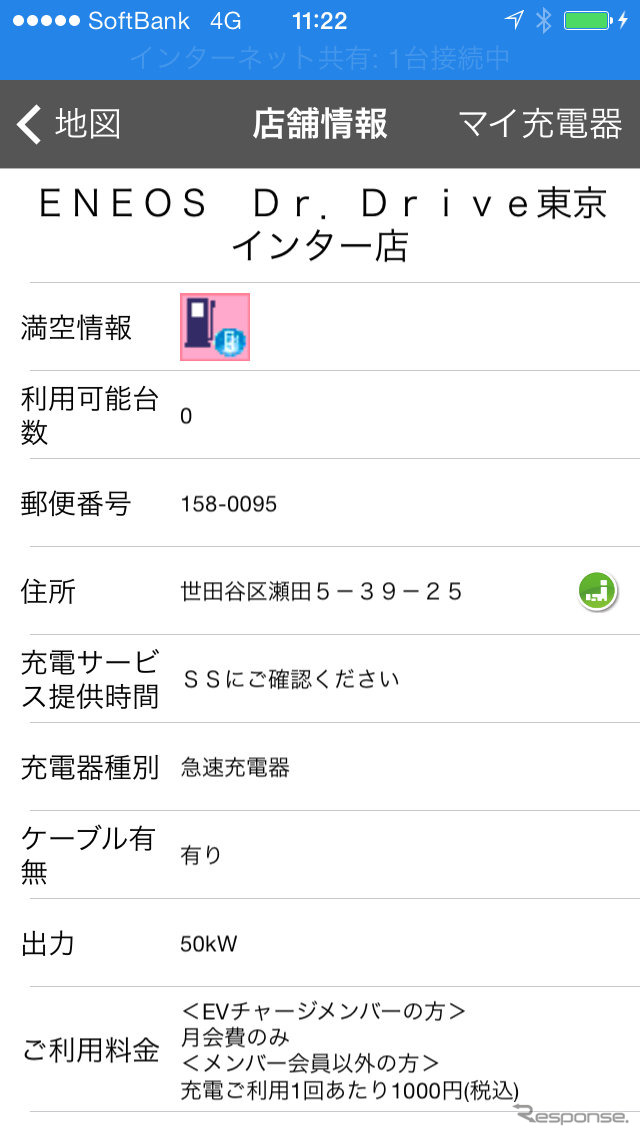Tap the battery icon in status bar
The width and height of the screenshot is (640, 1136).
[x=588, y=20]
